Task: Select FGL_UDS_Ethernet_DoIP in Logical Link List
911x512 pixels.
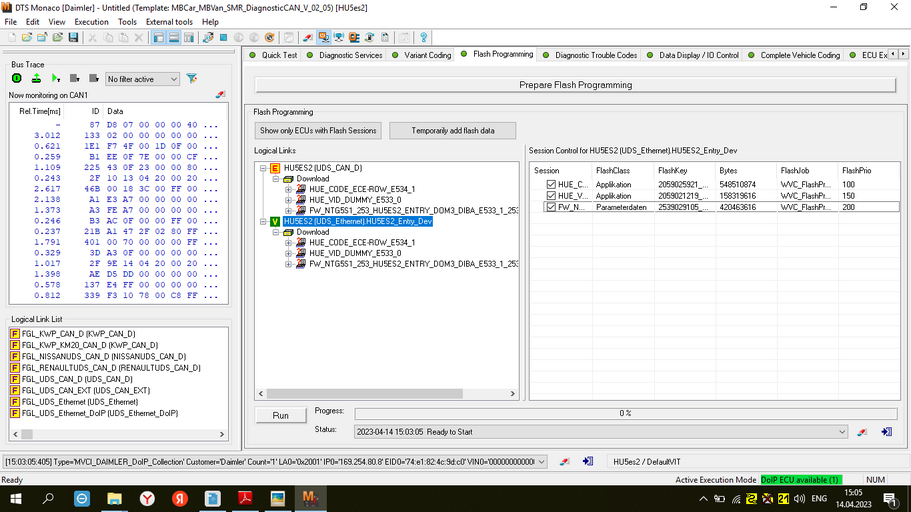Action: pyautogui.click(x=99, y=413)
